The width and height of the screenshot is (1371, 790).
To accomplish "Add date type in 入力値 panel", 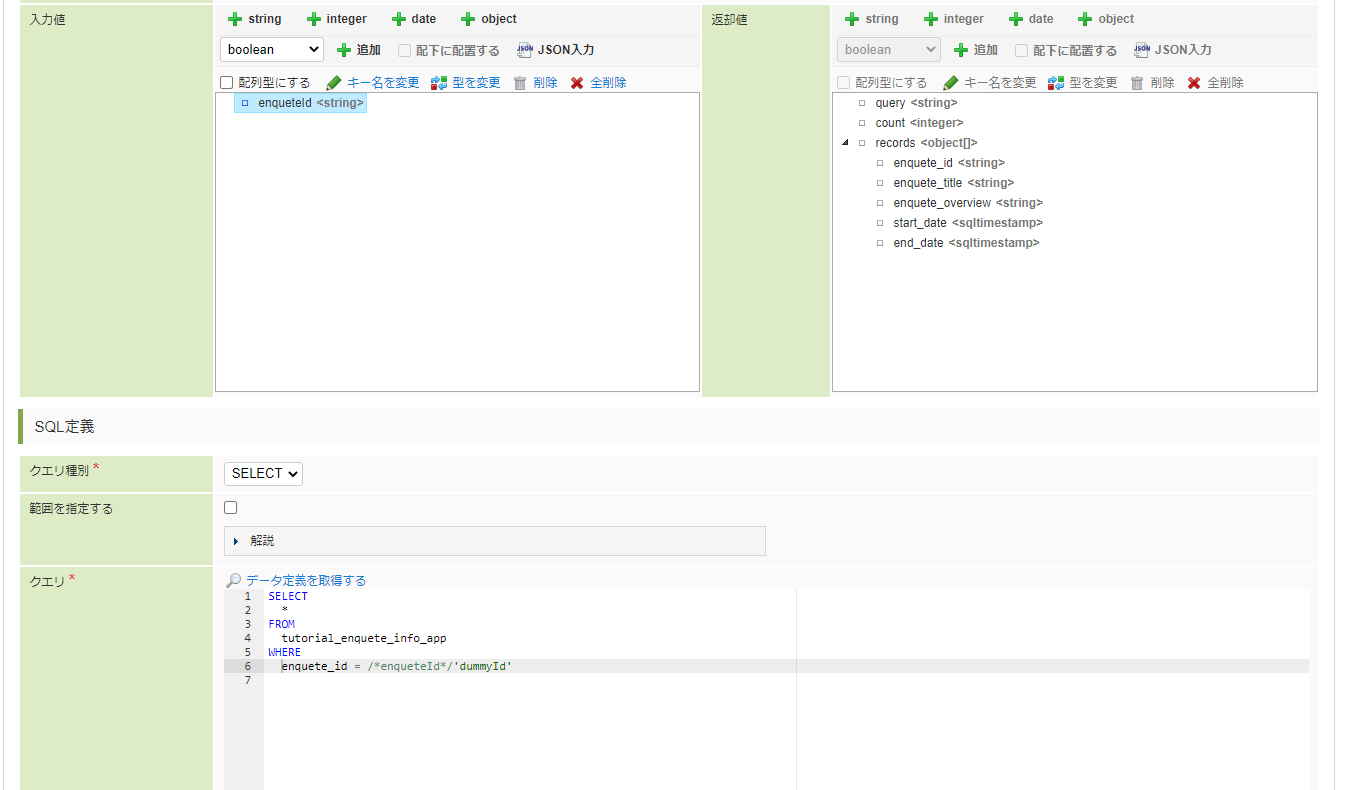I will click(x=414, y=19).
